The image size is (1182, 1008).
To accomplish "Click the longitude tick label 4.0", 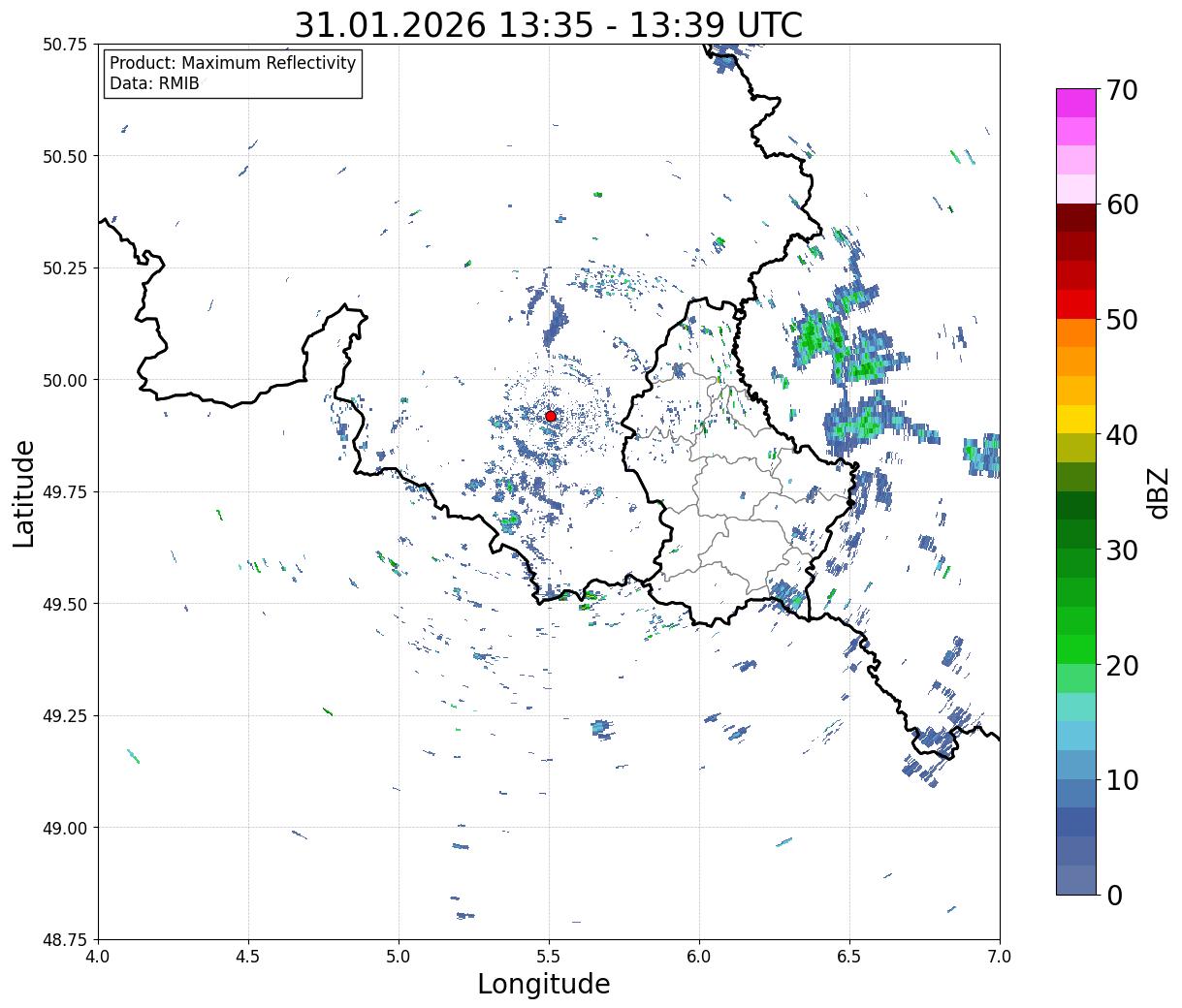I will coord(98,957).
